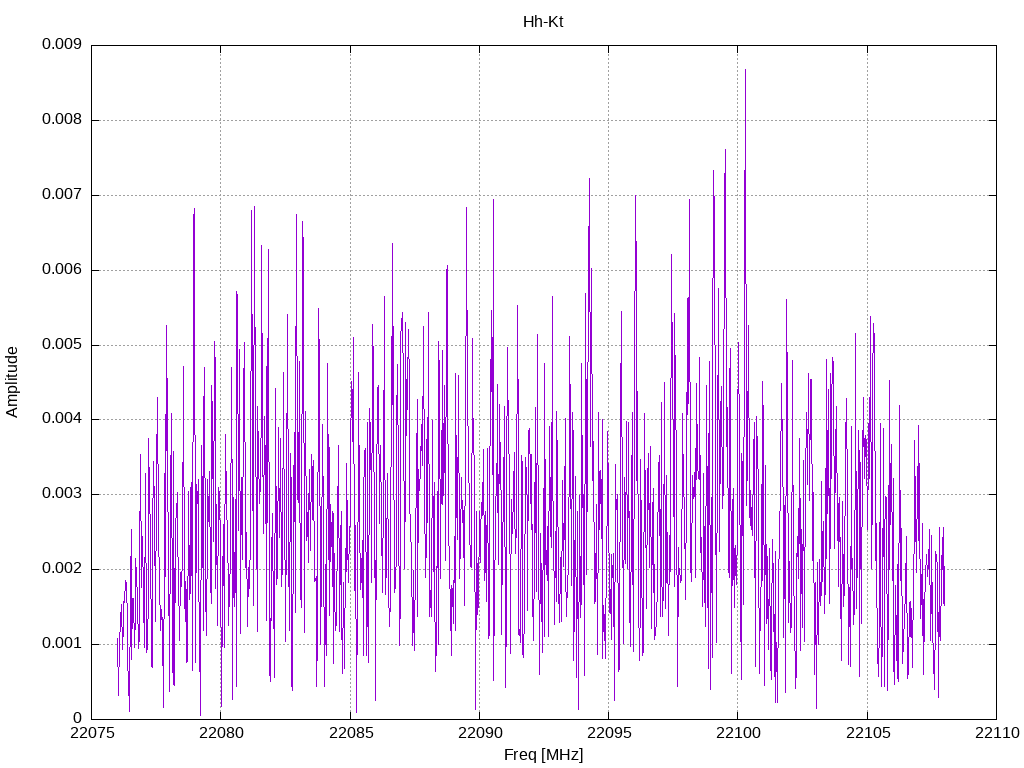The image size is (1024, 768).
Task: Click y-axis tick value 0.005
Action: (x=61, y=344)
